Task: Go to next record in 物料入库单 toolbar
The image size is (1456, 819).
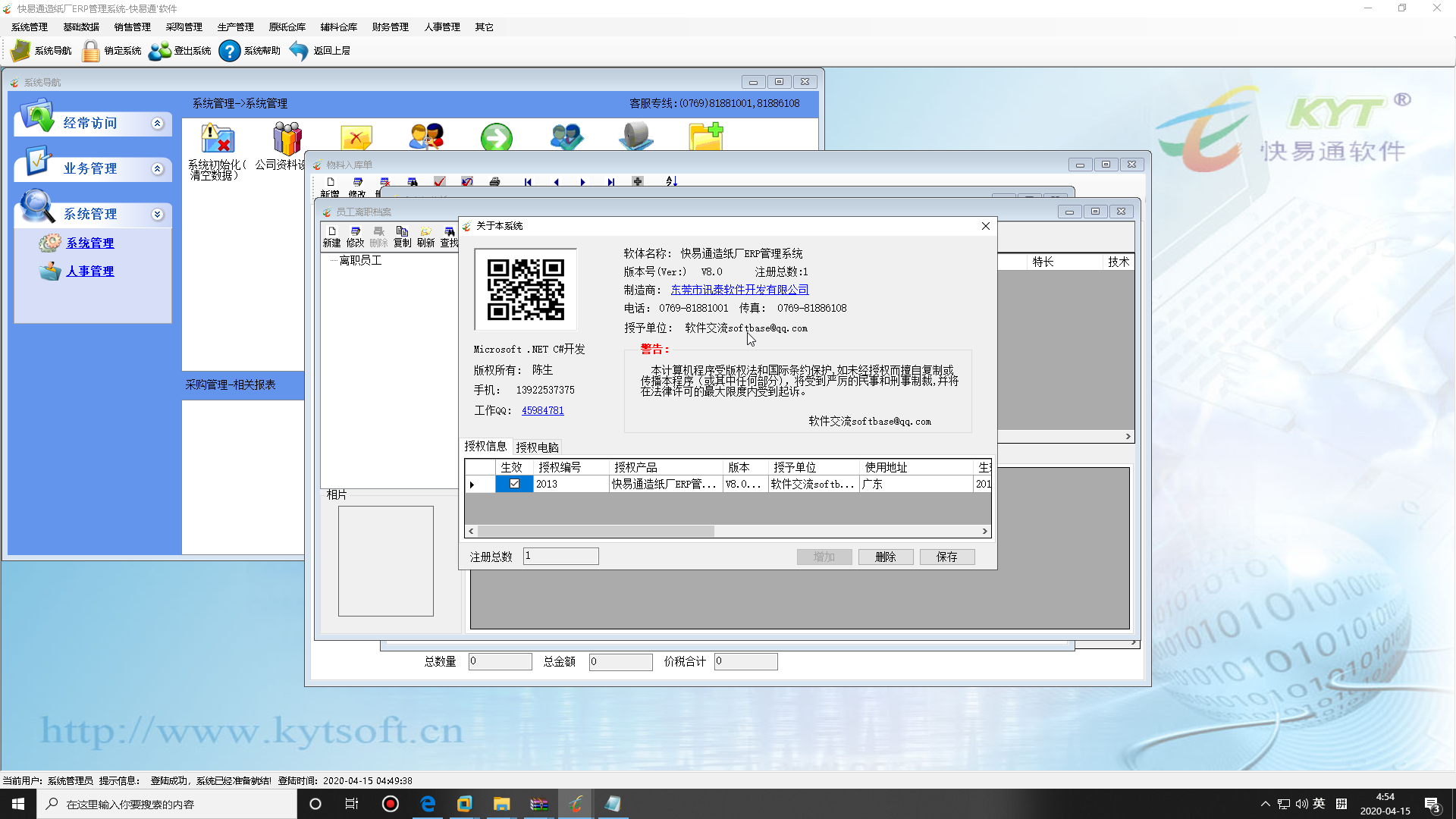Action: pyautogui.click(x=582, y=182)
